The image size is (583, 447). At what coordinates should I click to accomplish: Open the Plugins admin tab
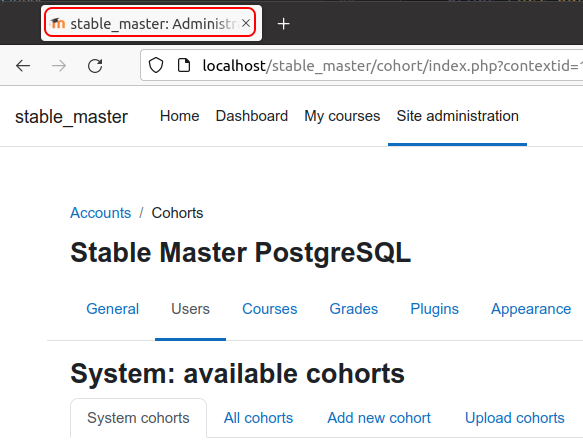pyautogui.click(x=434, y=309)
